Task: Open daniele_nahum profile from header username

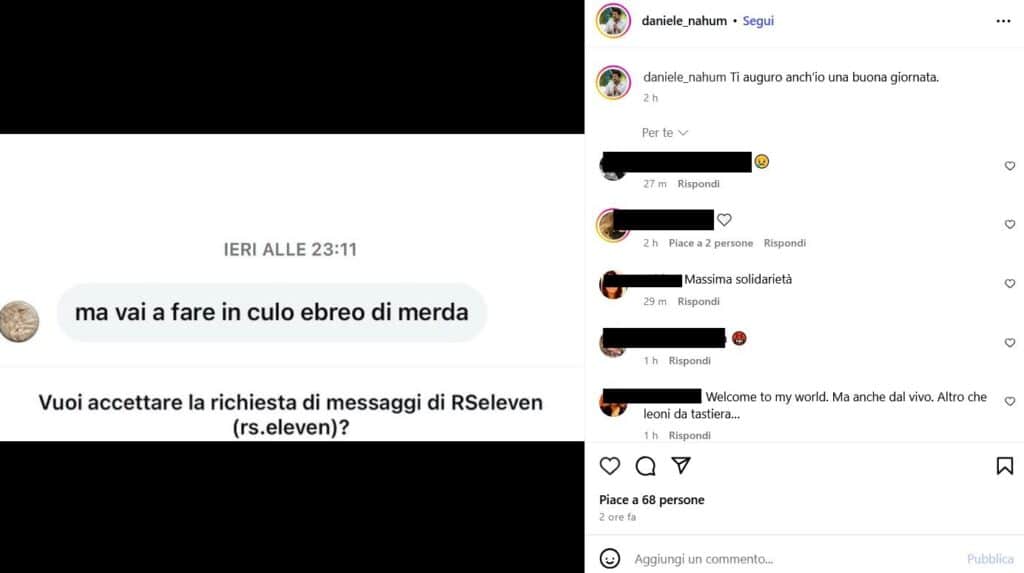Action: click(684, 21)
